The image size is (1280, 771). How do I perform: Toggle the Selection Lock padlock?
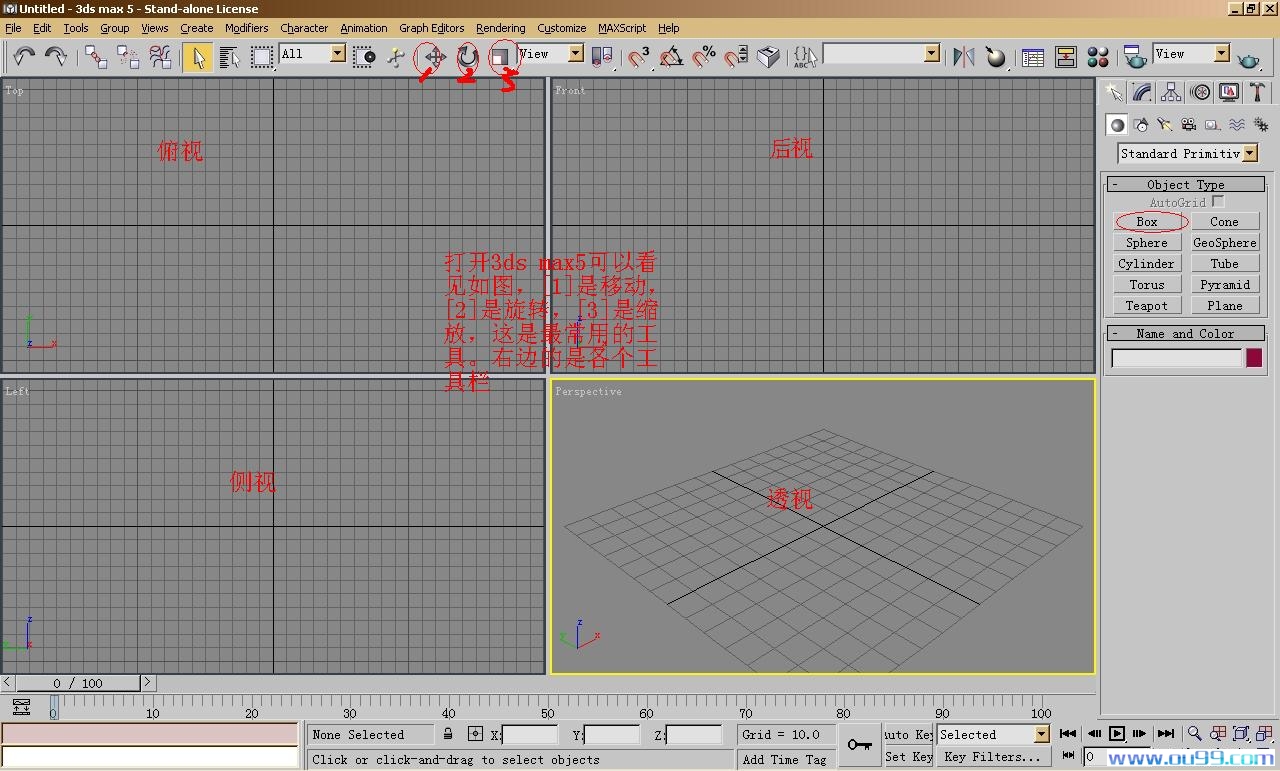pos(448,734)
